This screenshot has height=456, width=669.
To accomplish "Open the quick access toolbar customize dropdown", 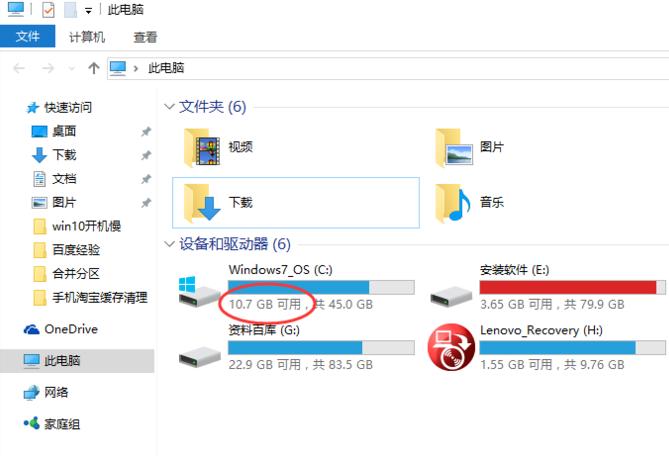I will (x=88, y=11).
